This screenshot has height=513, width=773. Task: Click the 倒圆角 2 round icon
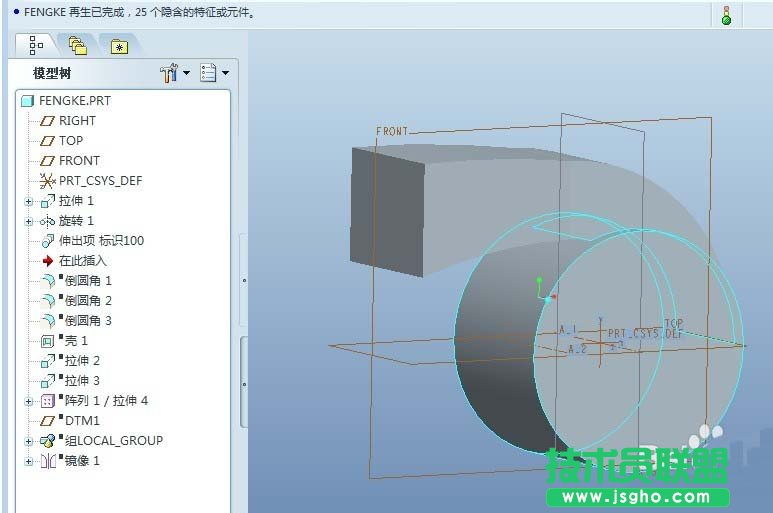tap(48, 301)
